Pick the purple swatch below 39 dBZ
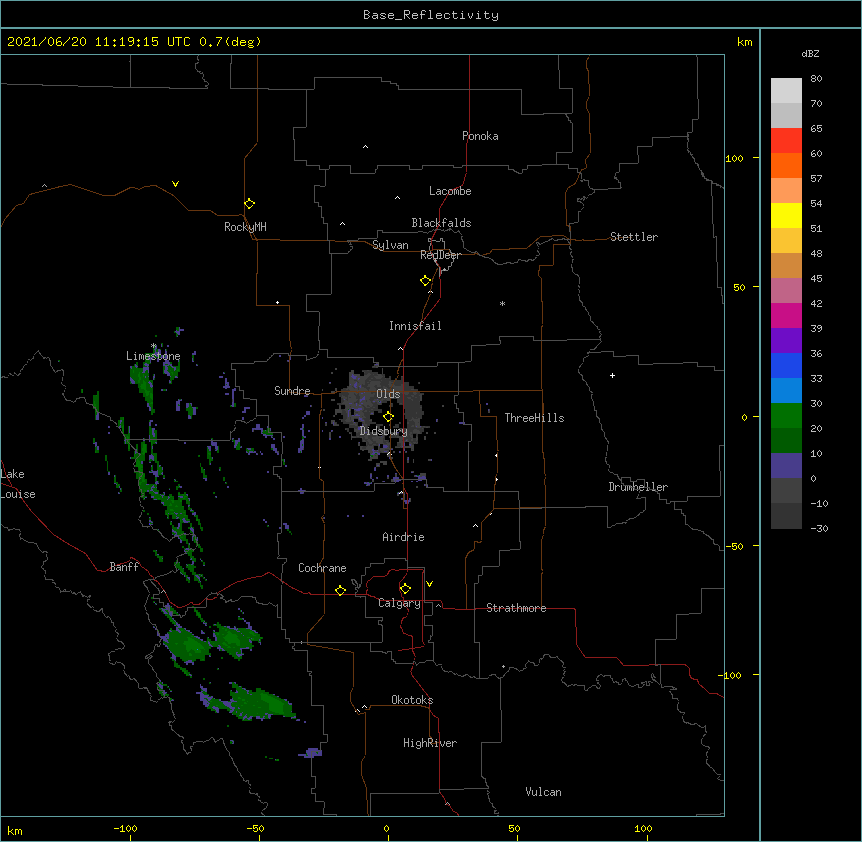Viewport: 862px width, 842px height. click(786, 341)
